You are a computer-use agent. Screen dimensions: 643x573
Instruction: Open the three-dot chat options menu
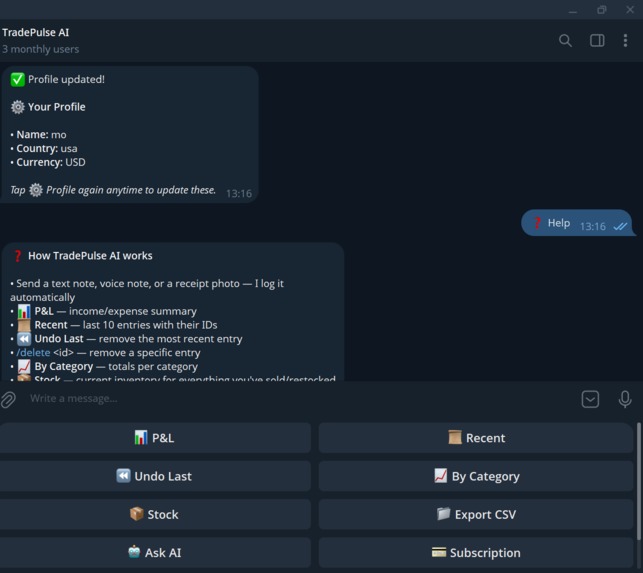[625, 40]
